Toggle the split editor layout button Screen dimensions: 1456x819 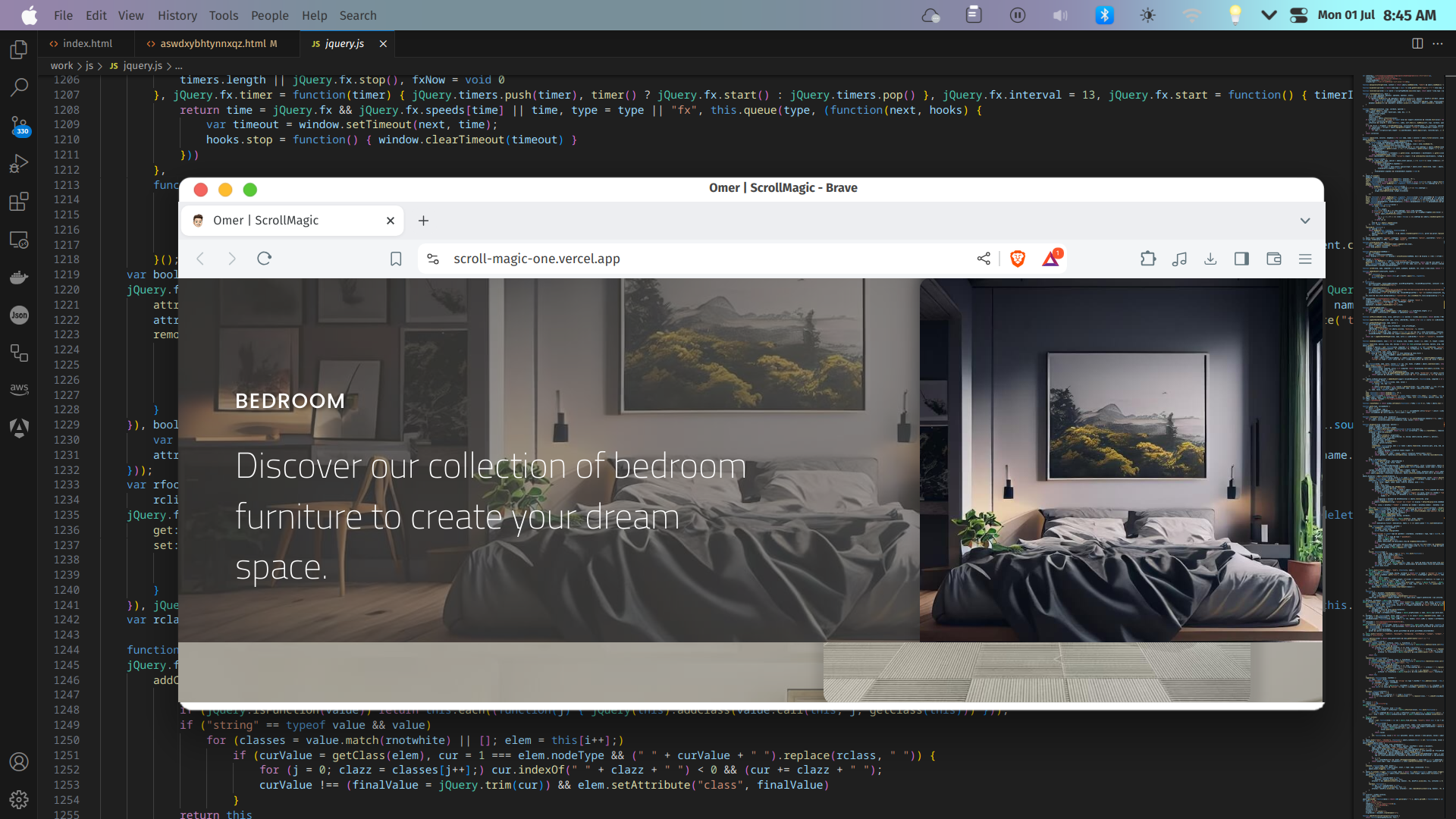coord(1417,44)
